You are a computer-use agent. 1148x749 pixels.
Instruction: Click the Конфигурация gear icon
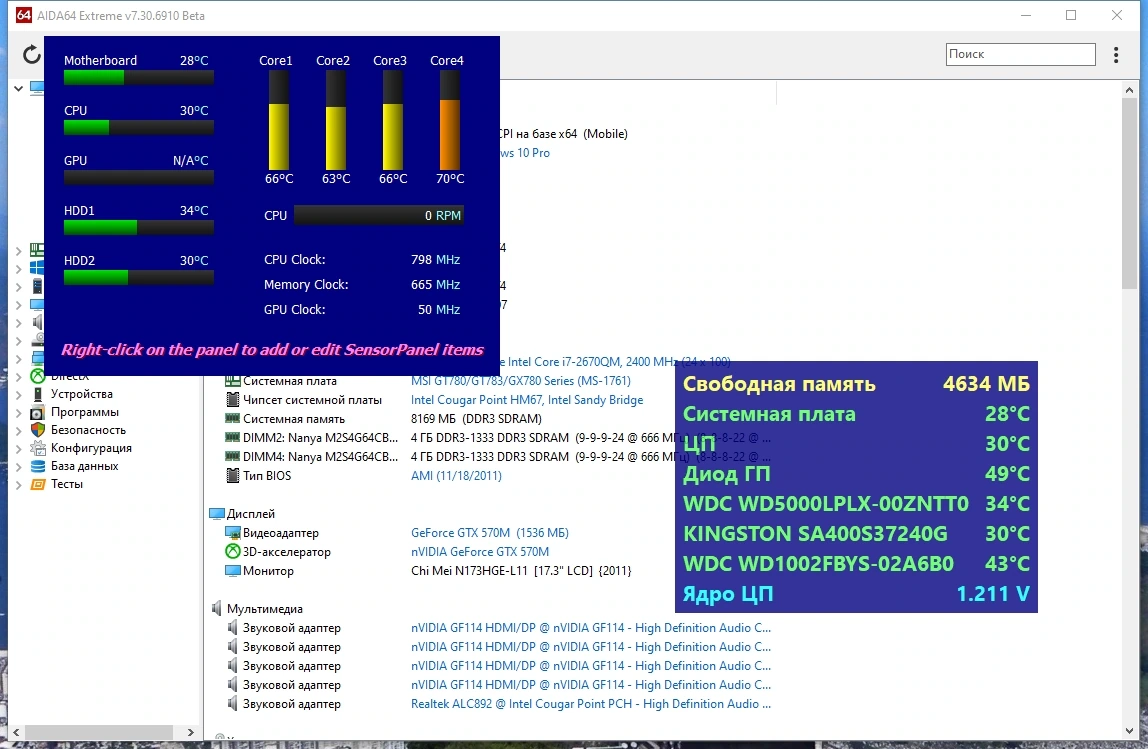point(37,448)
